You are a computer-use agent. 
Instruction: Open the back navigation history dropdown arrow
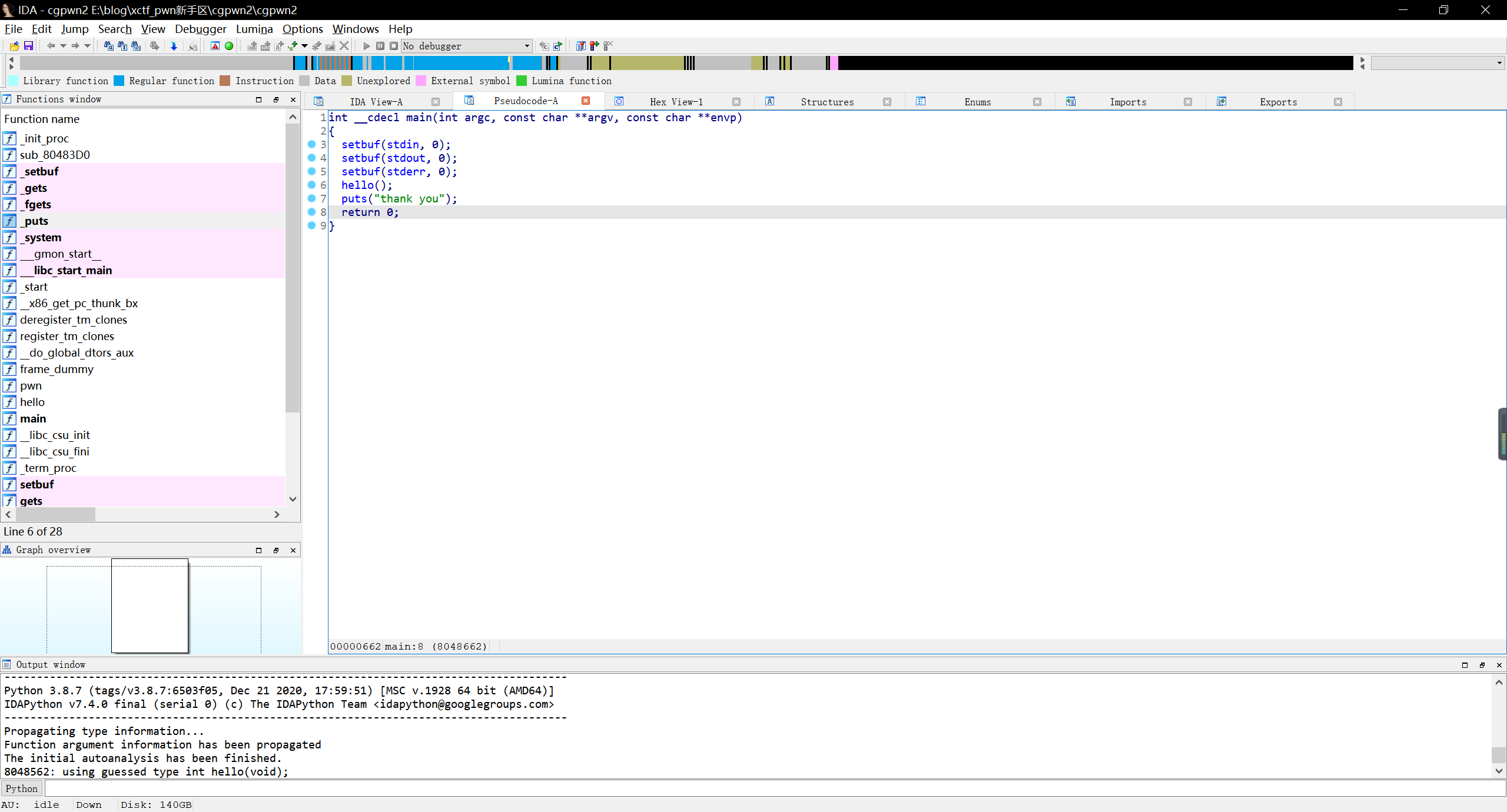point(63,46)
